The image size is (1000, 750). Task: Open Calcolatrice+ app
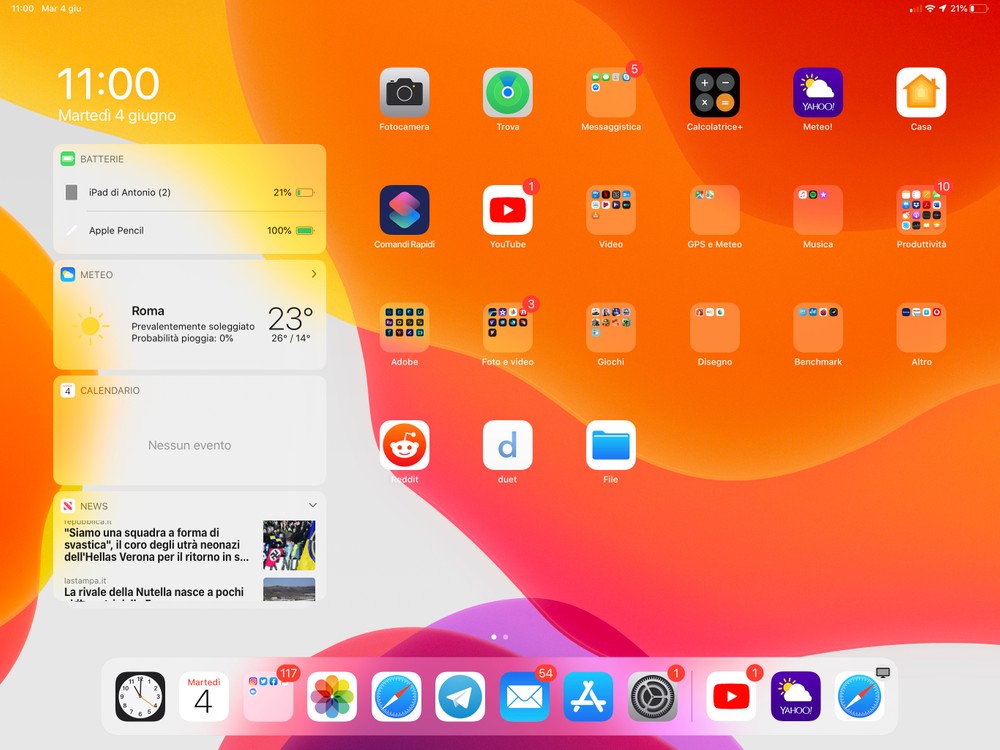(714, 92)
